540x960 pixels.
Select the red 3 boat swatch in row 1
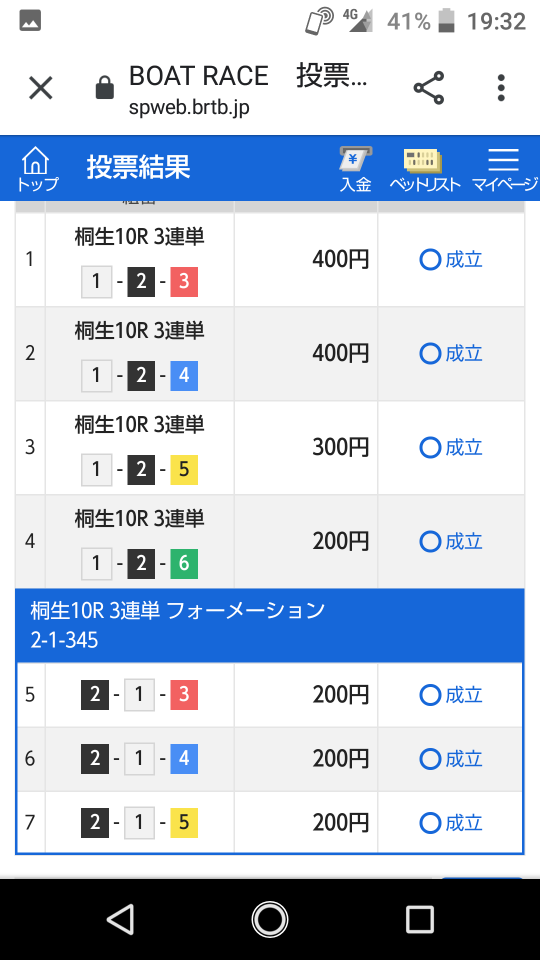(x=184, y=282)
